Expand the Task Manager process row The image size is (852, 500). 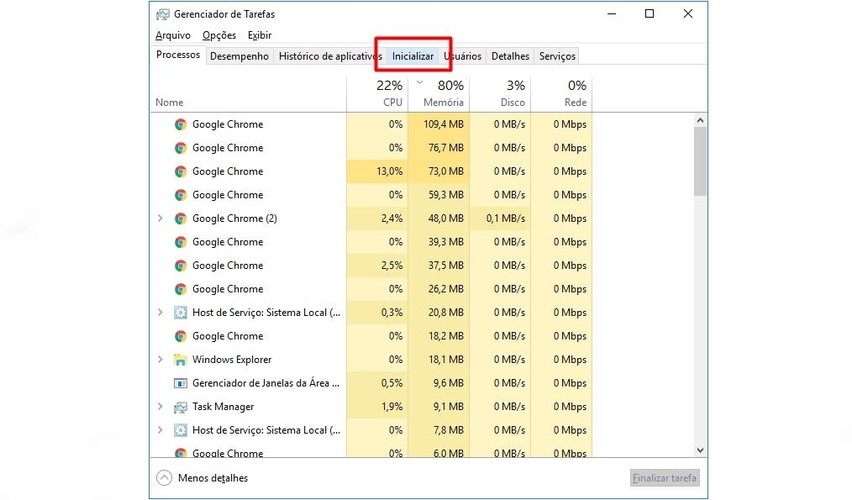[160, 407]
